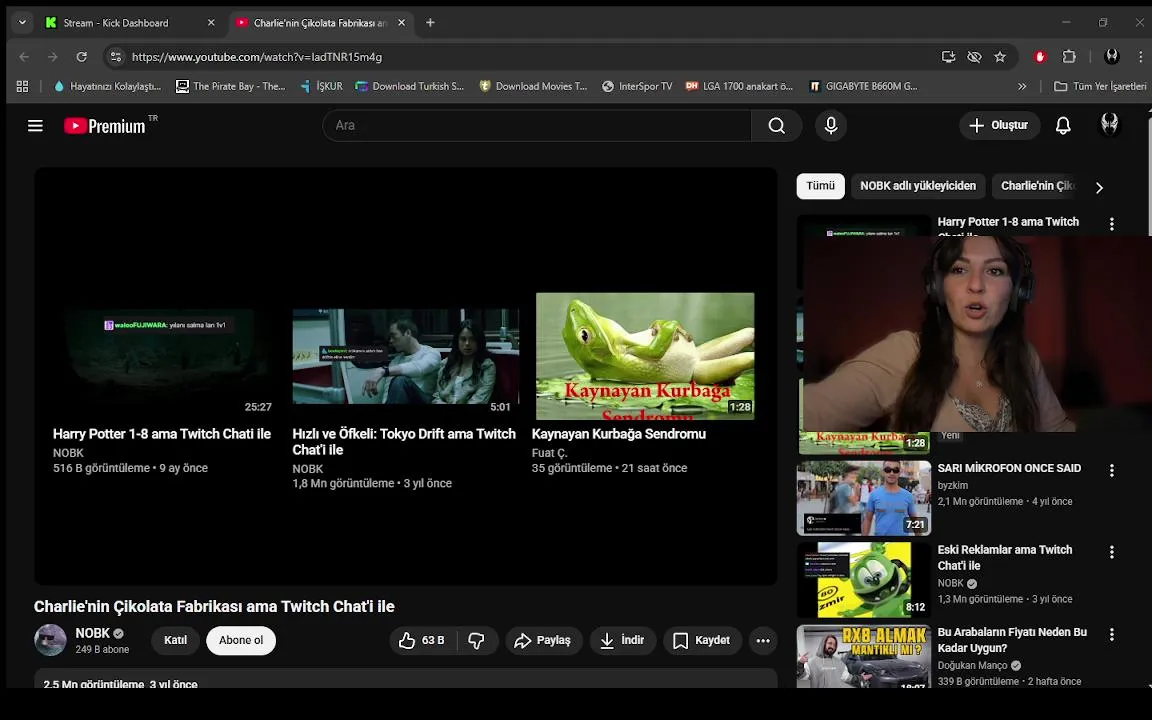Click Fuat Ç. channel name

tap(550, 453)
